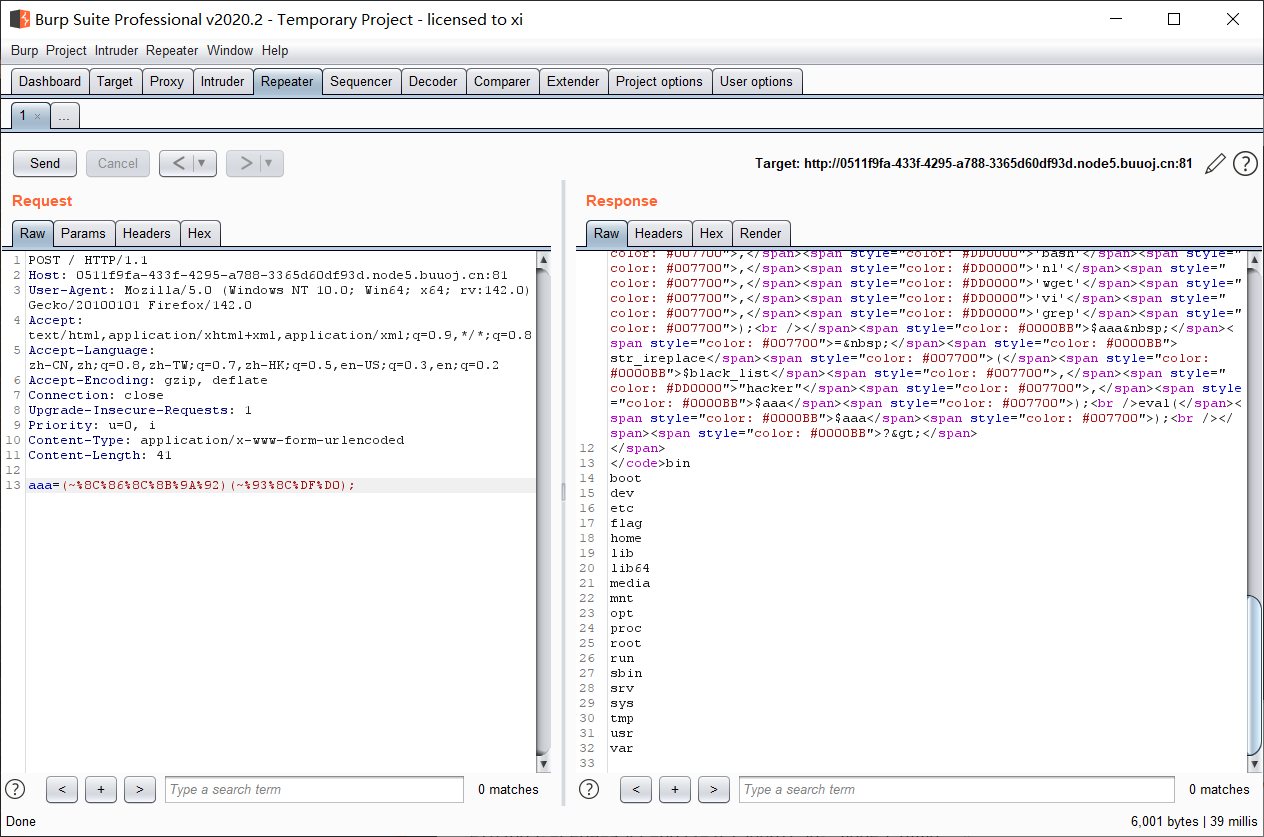
Task: Send the request
Action: click(45, 163)
